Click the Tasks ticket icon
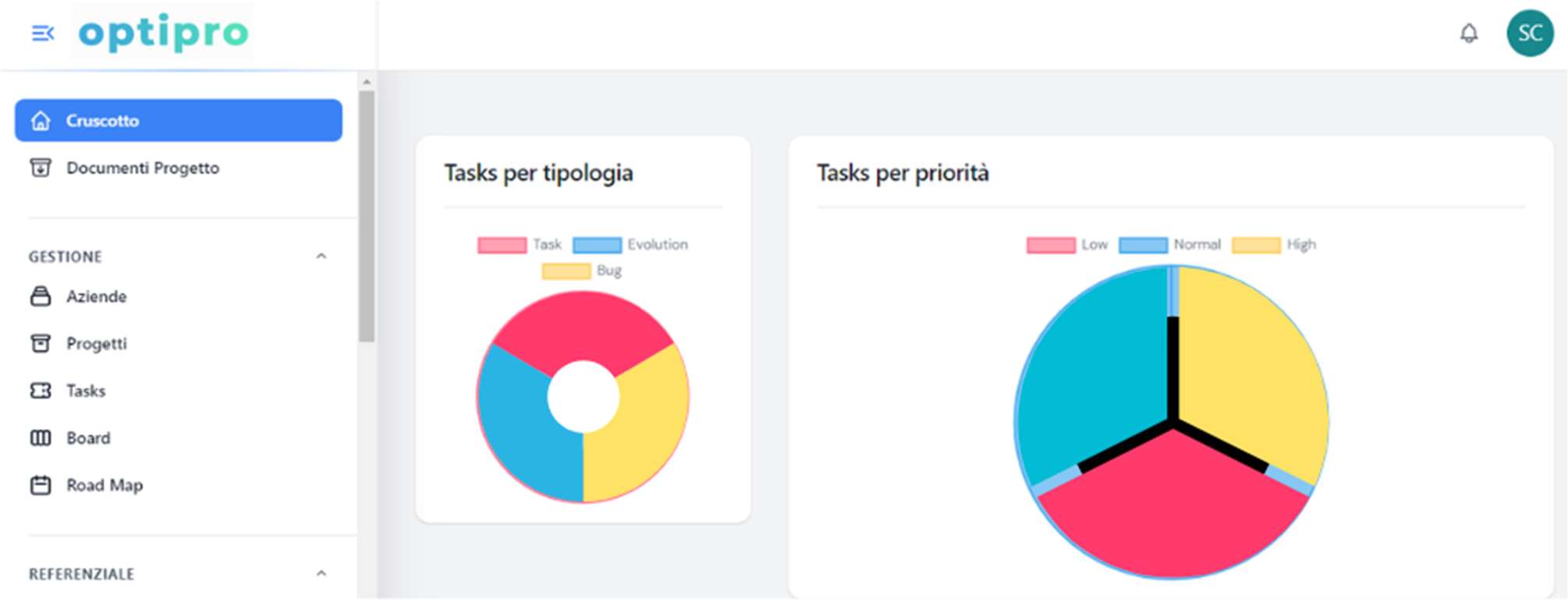Screen dimensions: 1568x602 (x=41, y=391)
